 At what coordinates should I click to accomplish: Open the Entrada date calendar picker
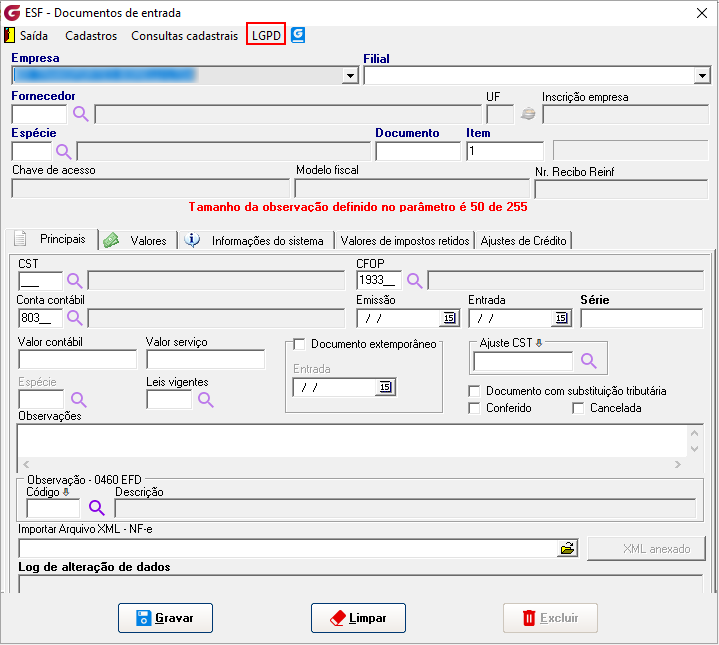click(561, 318)
